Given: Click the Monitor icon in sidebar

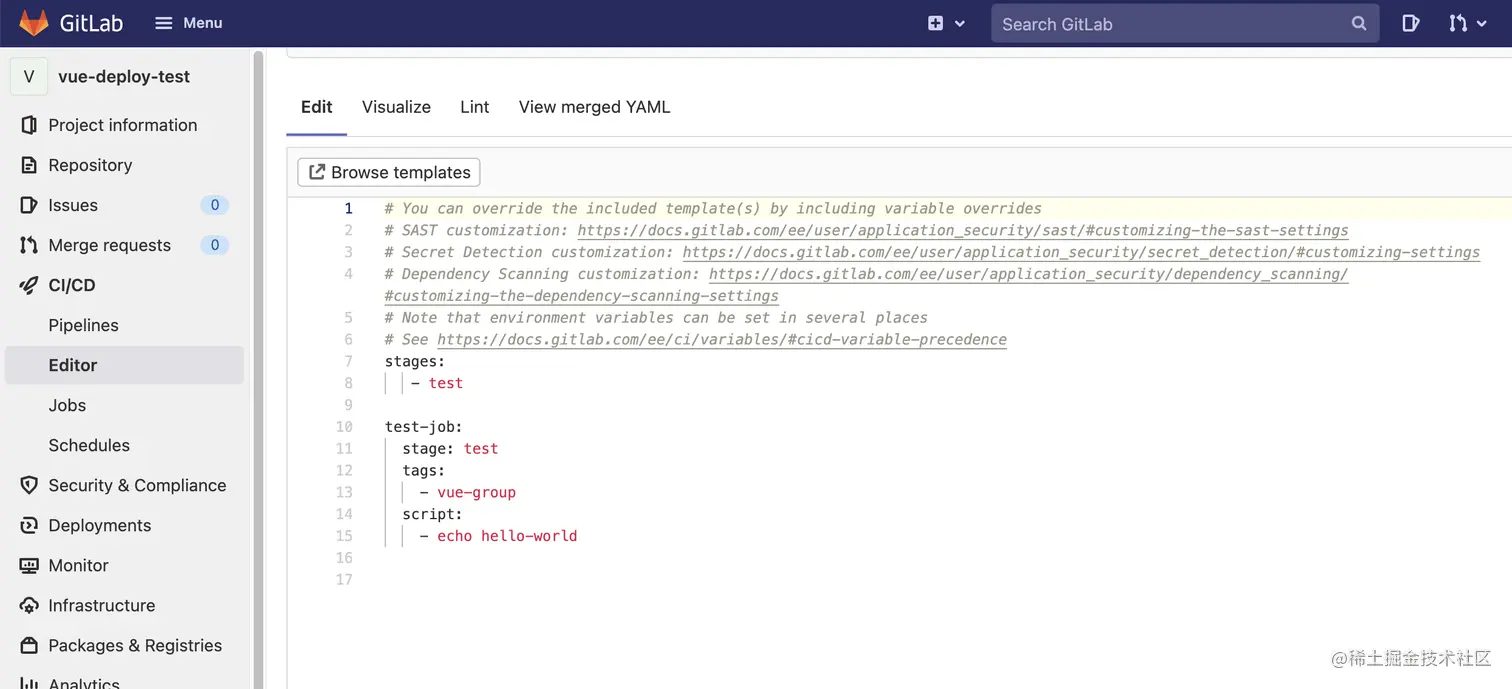Looking at the screenshot, I should 29,565.
